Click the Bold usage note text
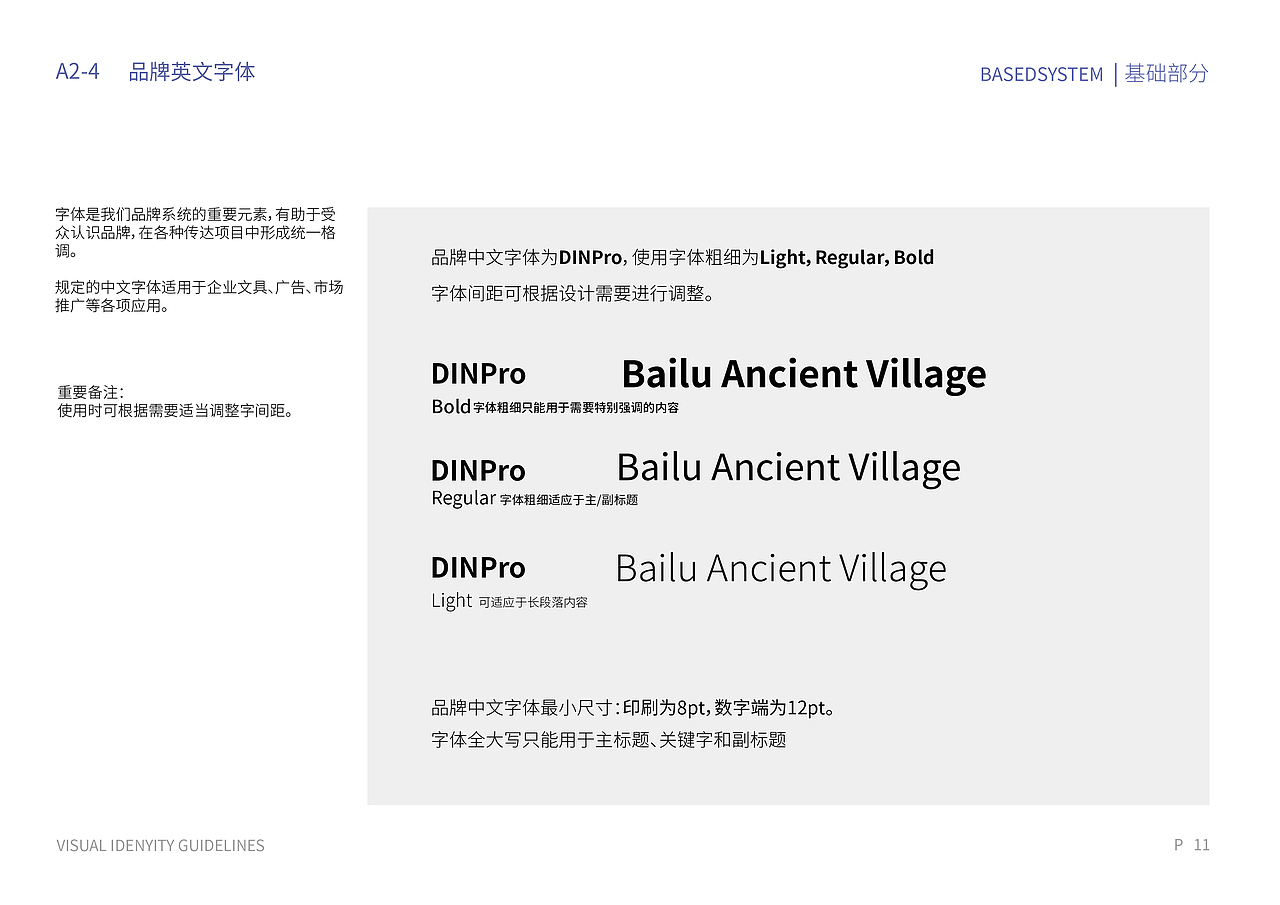The width and height of the screenshot is (1280, 905). click(x=554, y=407)
